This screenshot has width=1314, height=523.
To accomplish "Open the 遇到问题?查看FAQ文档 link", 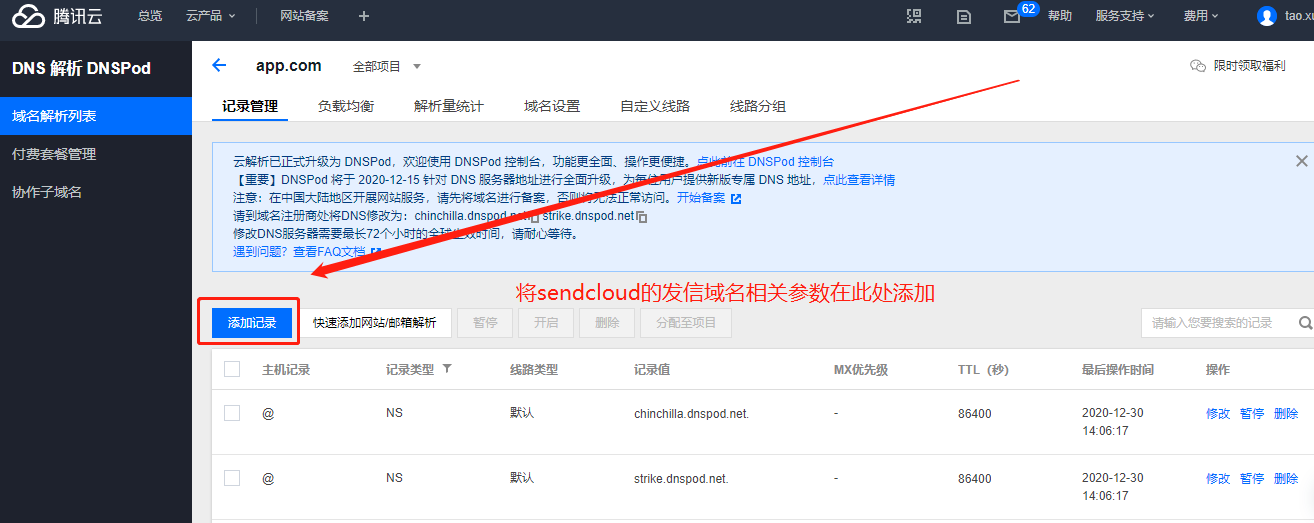I will point(300,251).
